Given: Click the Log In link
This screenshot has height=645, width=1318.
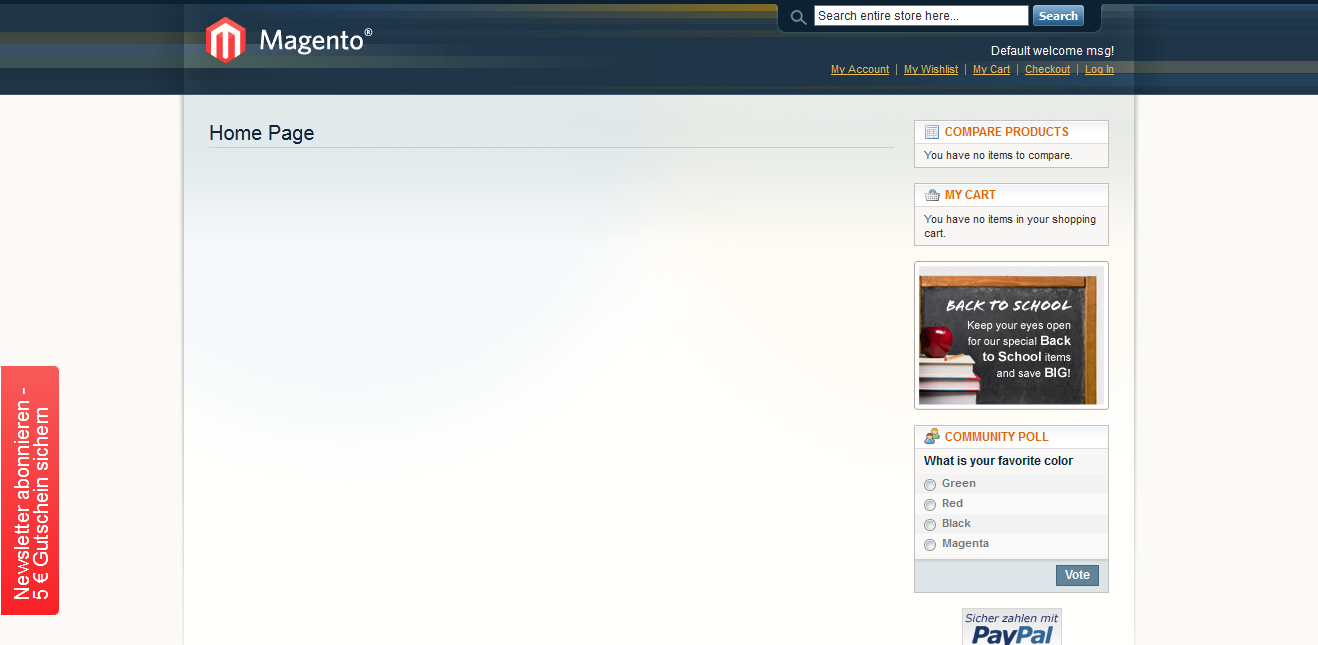Looking at the screenshot, I should [x=1099, y=70].
